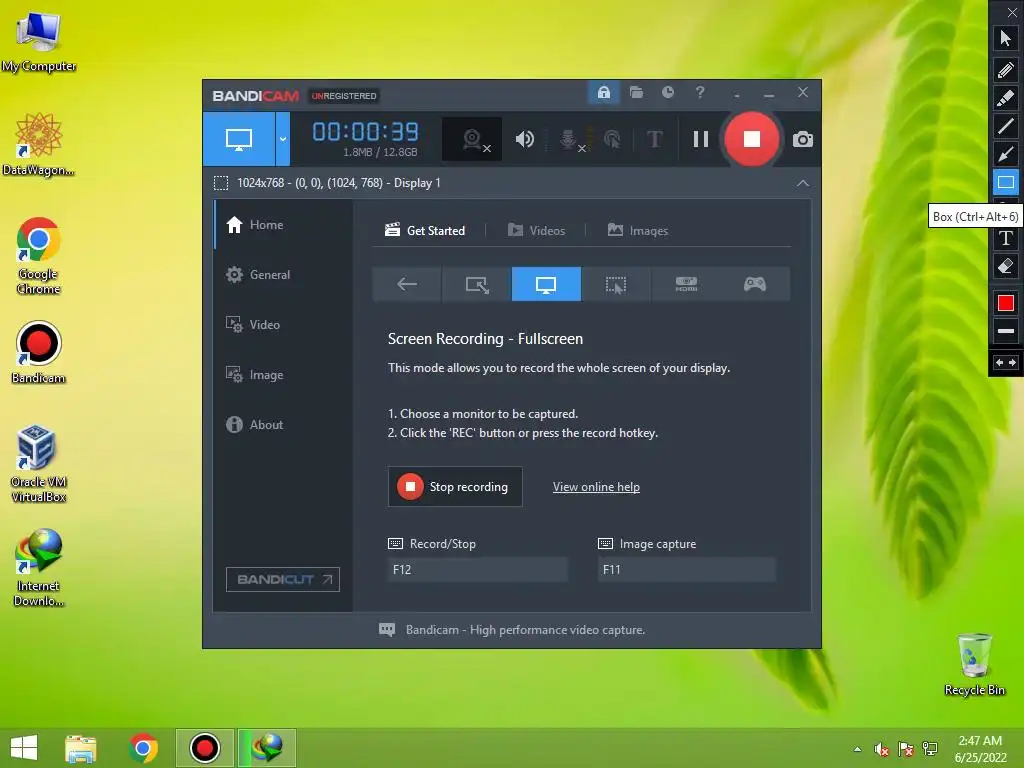1024x768 pixels.
Task: Open the scheduled recording clock icon
Action: click(667, 93)
